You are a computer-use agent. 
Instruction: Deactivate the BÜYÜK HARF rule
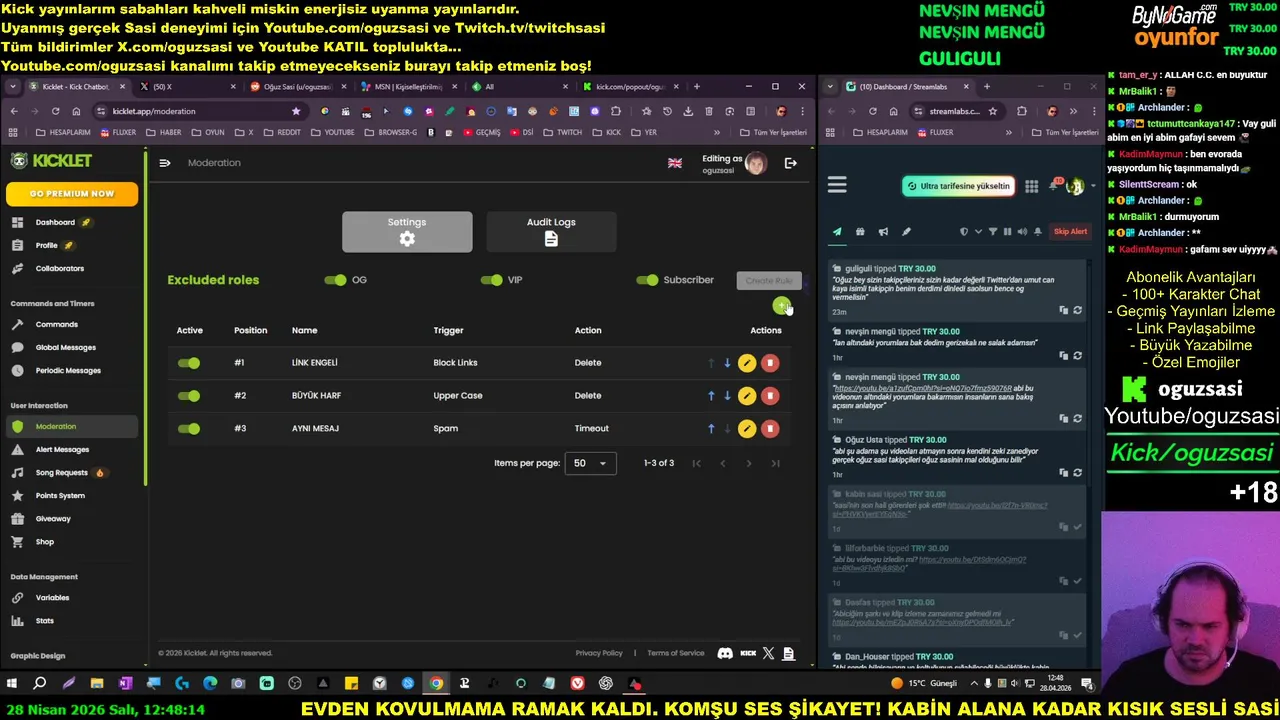pos(189,396)
